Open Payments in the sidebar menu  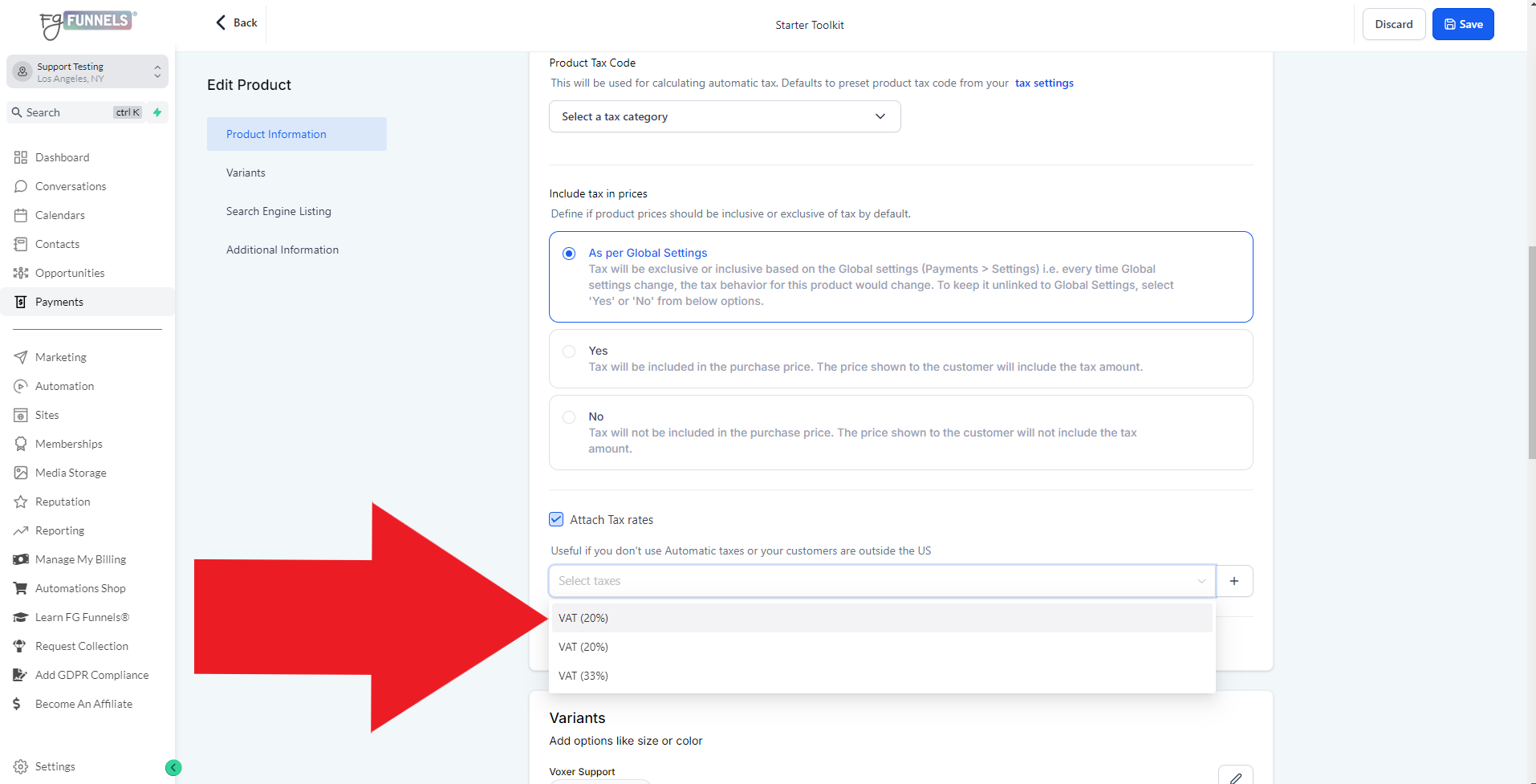[x=87, y=302]
